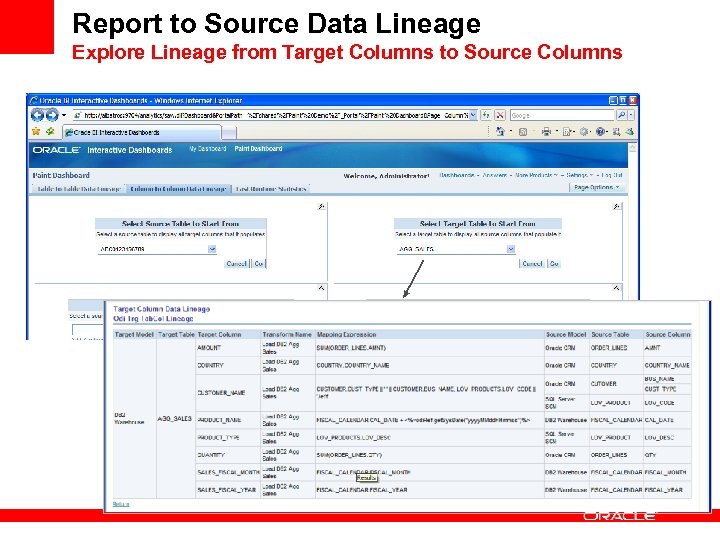This screenshot has width=720, height=540.
Task: Click the Return link below lineage table
Action: point(121,504)
